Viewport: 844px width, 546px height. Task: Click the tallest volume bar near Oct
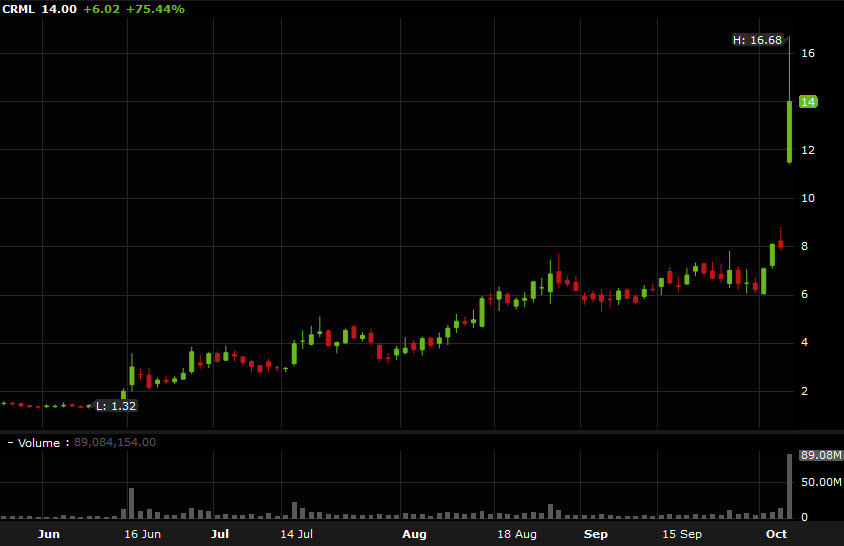coord(789,486)
